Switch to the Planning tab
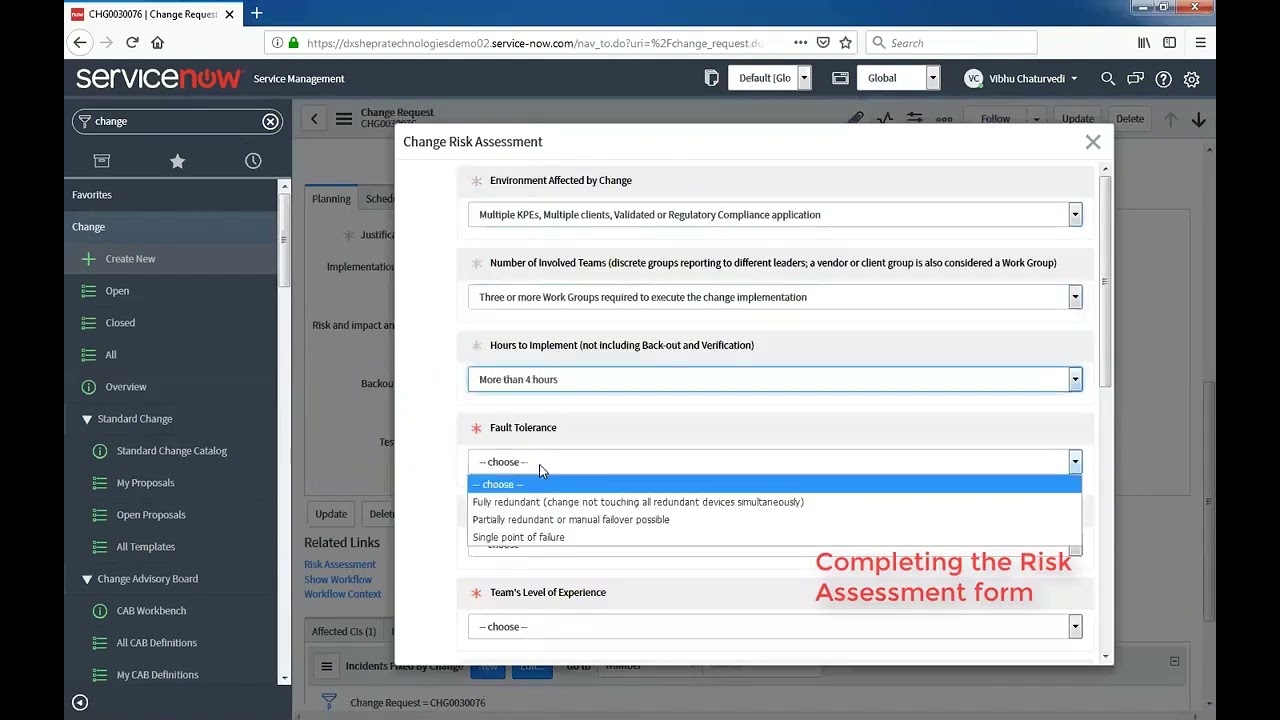 click(x=331, y=199)
